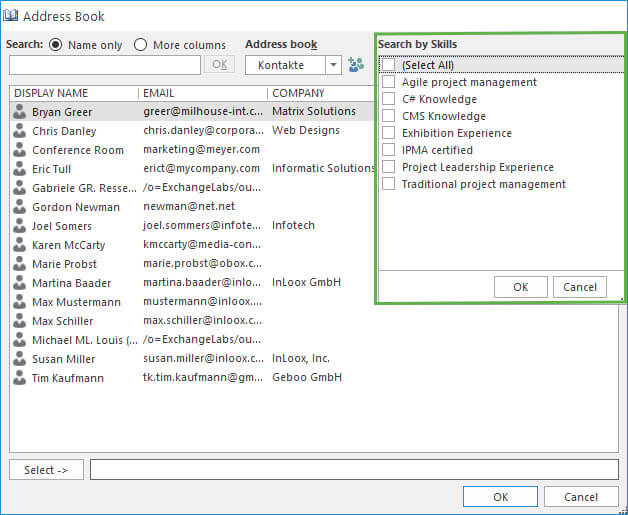628x515 pixels.
Task: Click Karen McCarty's contact icon
Action: (x=19, y=245)
